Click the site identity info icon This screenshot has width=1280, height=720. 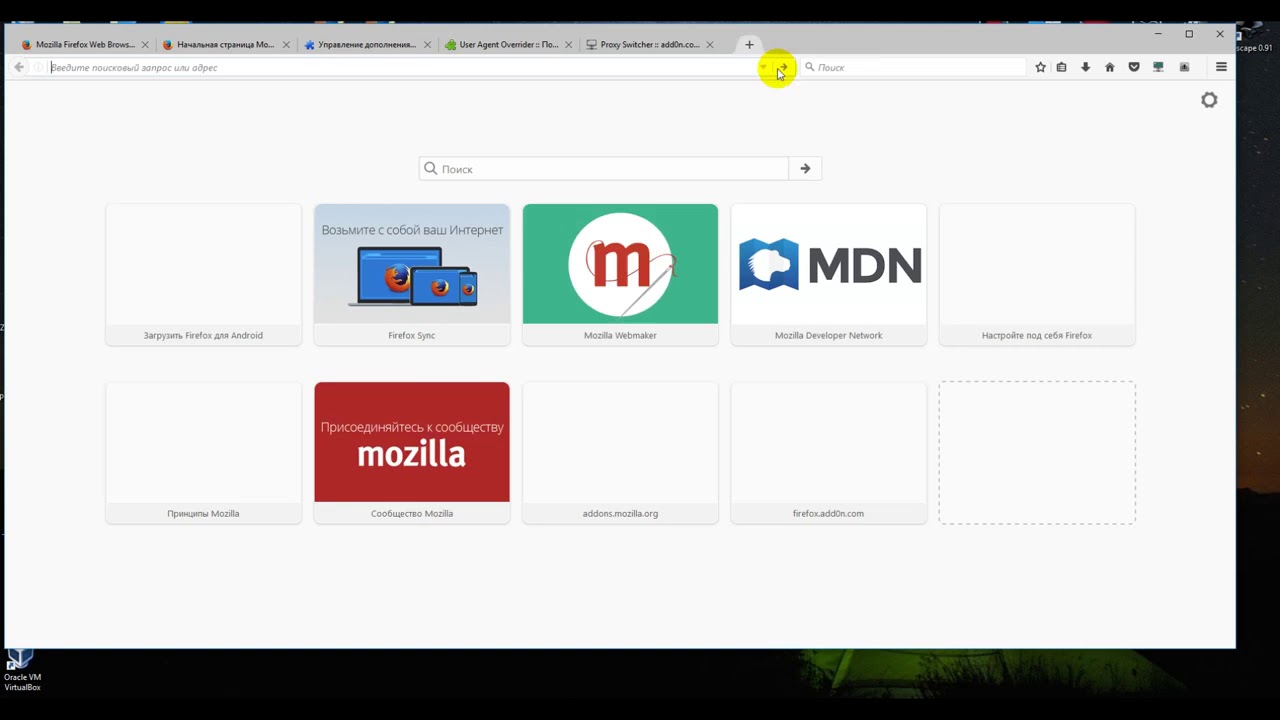pos(38,67)
